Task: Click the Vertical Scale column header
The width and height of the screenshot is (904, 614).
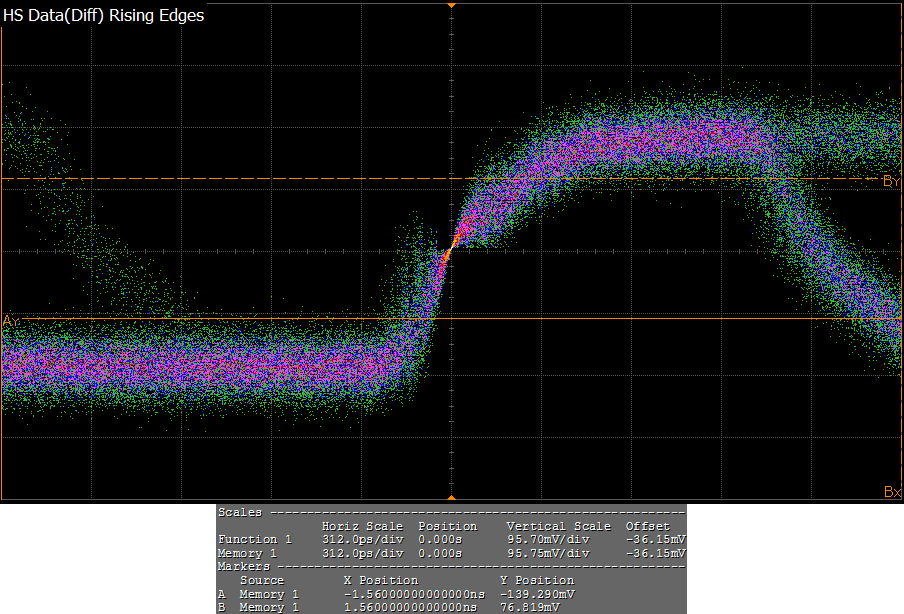Action: (x=558, y=526)
